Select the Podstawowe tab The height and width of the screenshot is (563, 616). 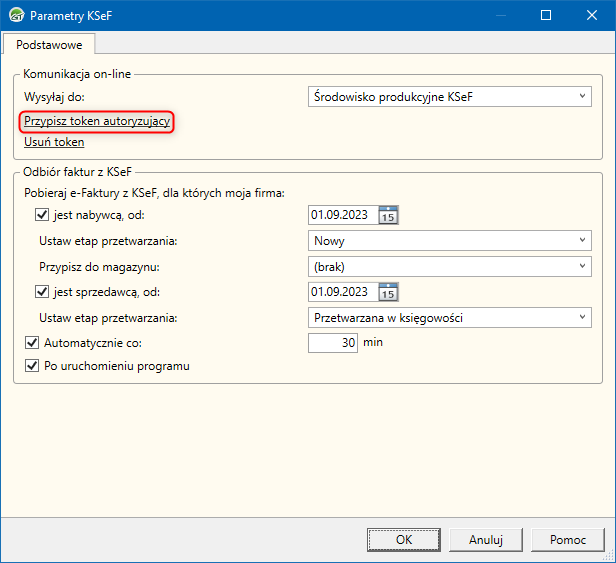pos(49,45)
